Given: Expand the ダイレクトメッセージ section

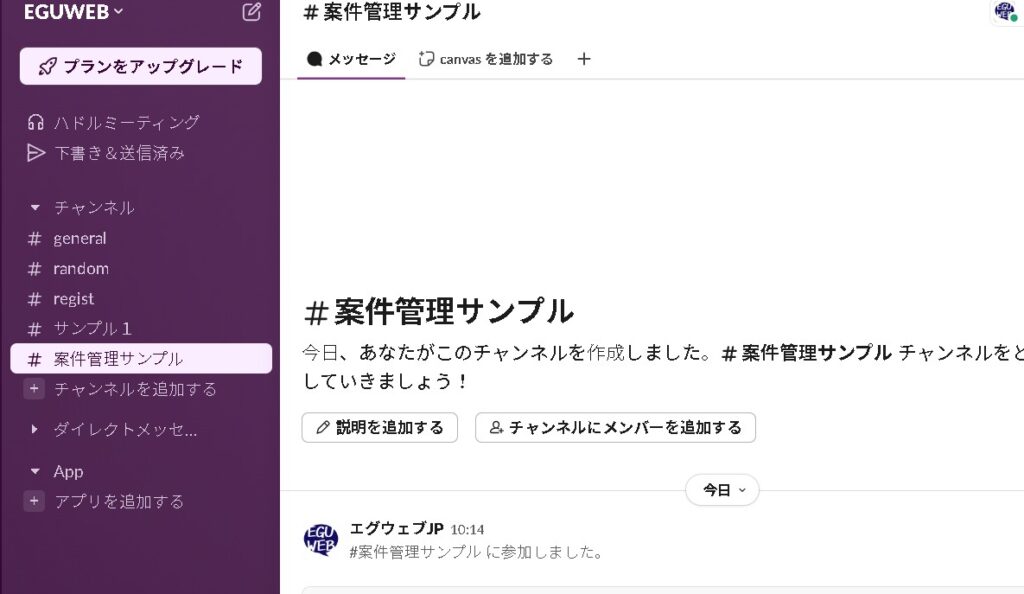Looking at the screenshot, I should pyautogui.click(x=35, y=430).
